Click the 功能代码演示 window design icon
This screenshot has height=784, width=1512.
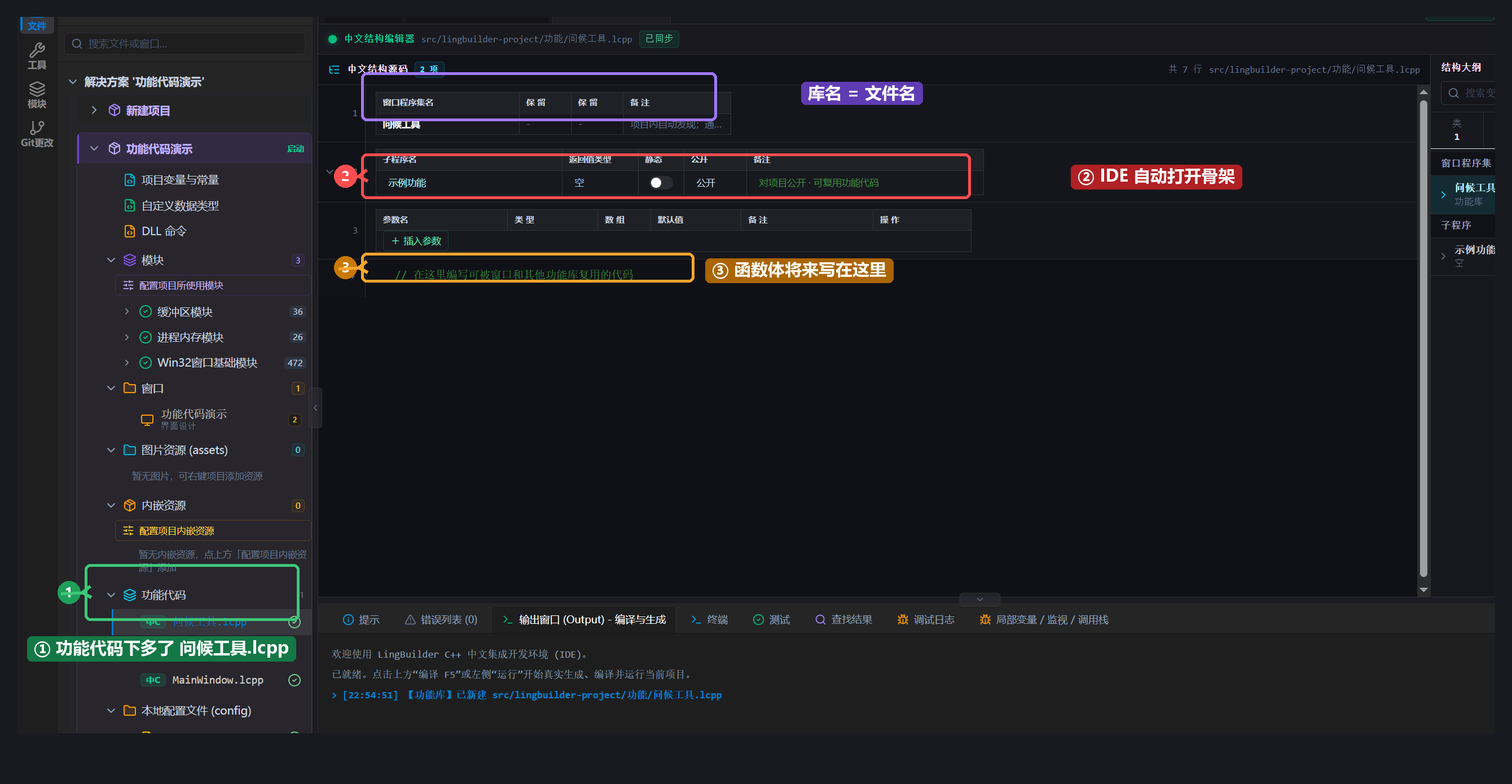click(x=147, y=420)
